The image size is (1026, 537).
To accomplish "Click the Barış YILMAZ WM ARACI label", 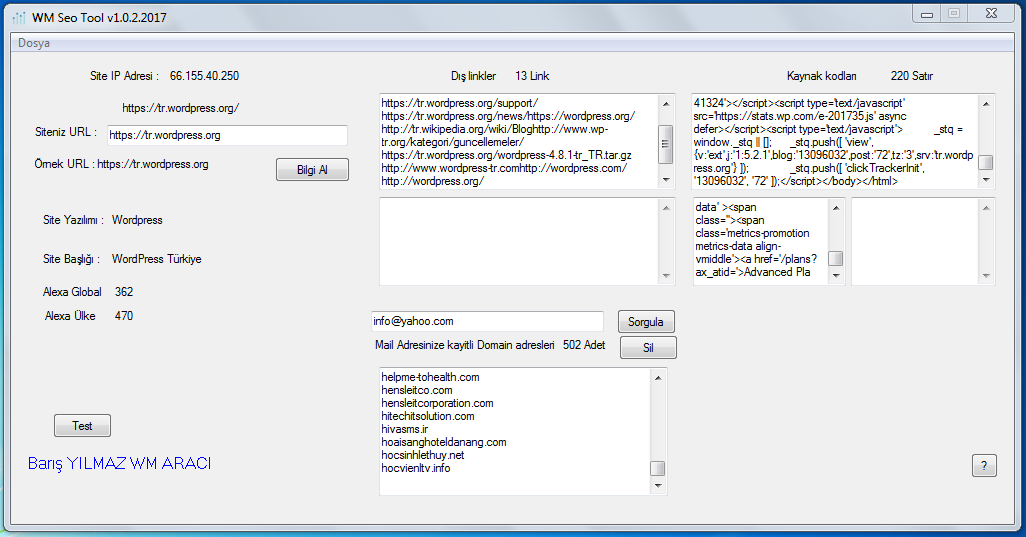I will [120, 464].
